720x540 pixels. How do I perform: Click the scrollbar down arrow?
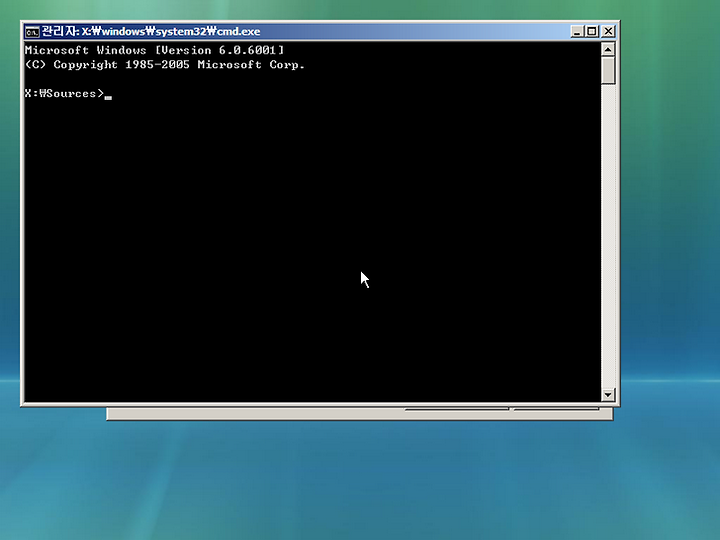click(x=608, y=394)
